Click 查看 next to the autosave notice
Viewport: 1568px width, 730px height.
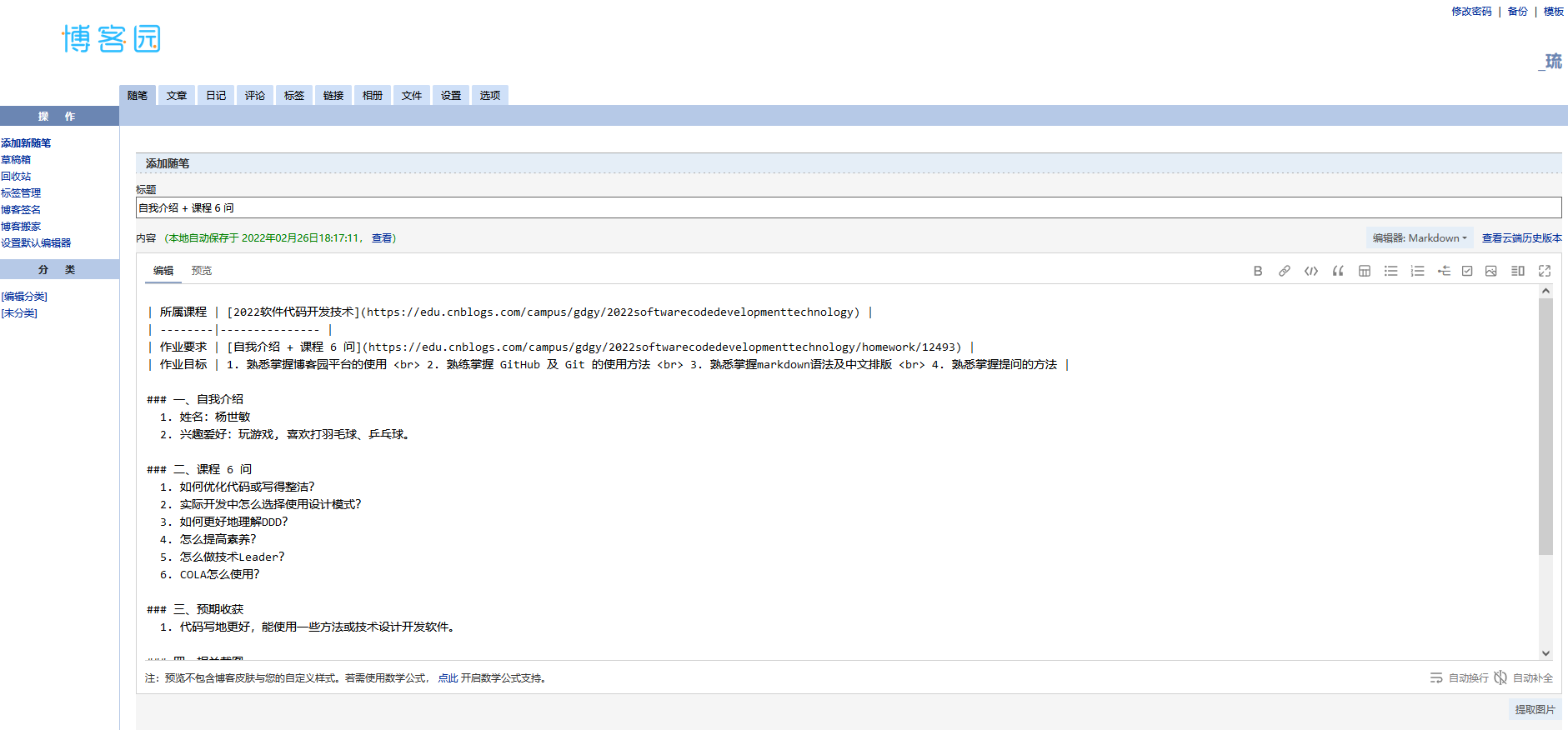click(x=382, y=238)
